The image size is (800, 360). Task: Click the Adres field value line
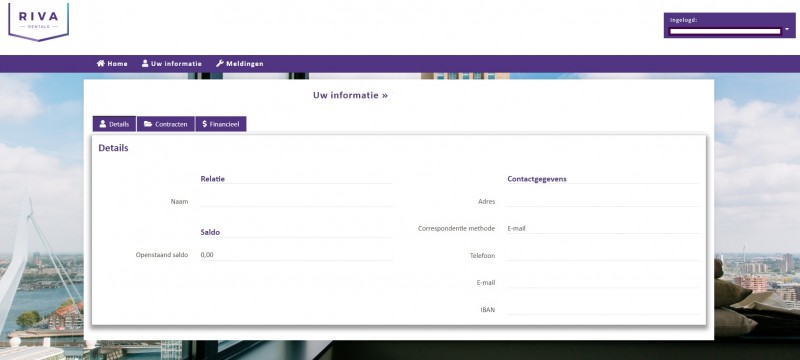click(x=603, y=201)
